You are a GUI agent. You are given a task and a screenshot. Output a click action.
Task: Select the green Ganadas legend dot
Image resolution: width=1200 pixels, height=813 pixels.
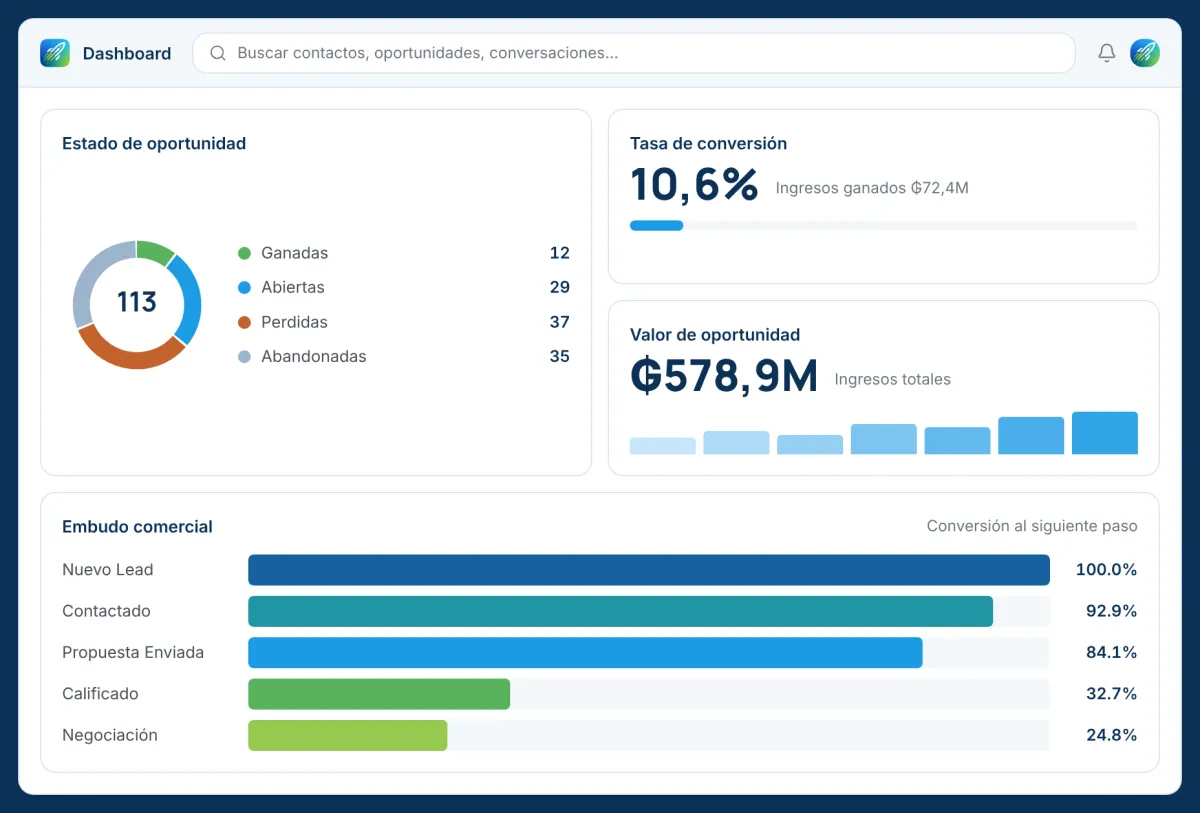click(244, 253)
